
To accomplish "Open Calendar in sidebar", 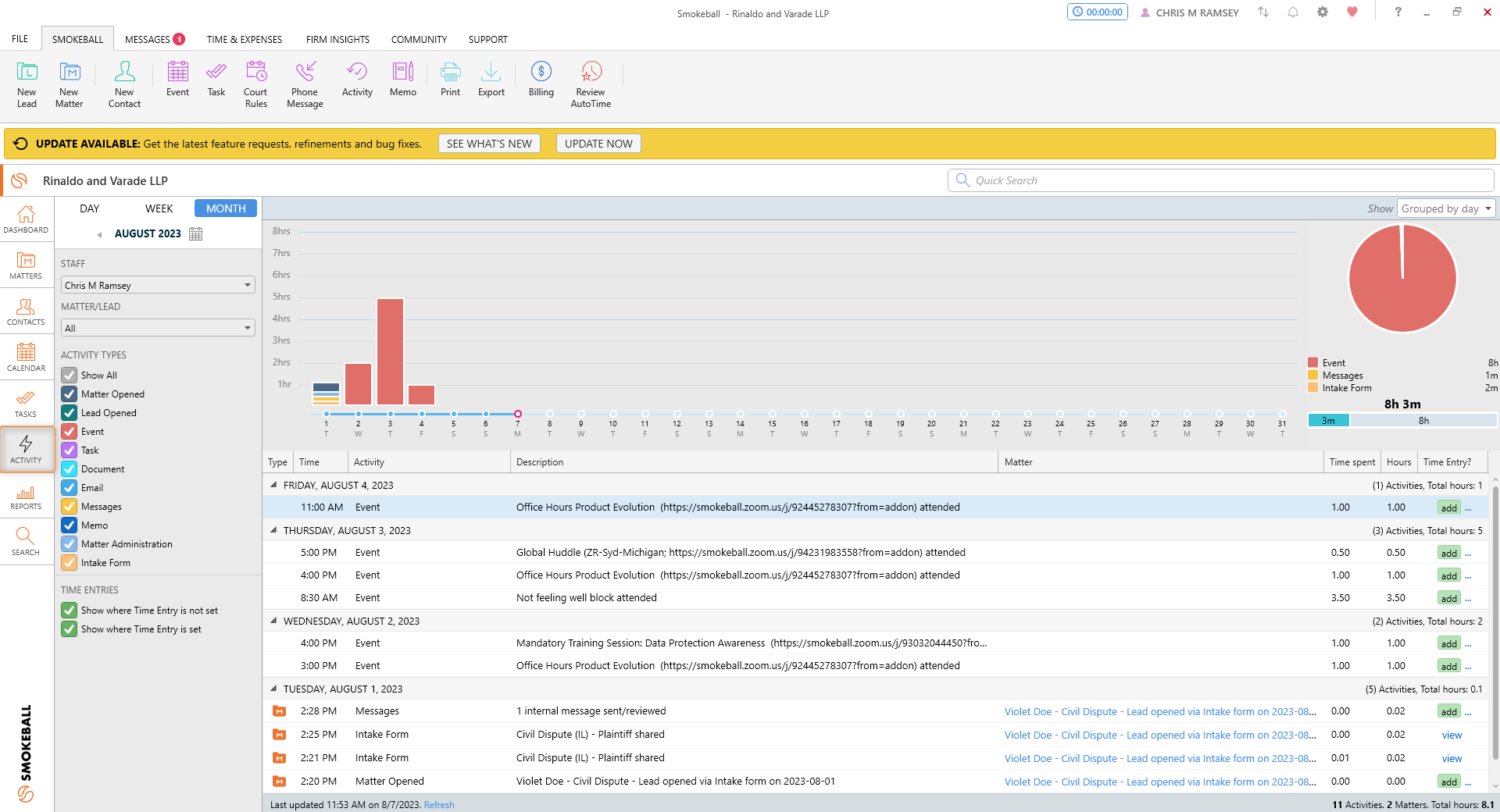I will 26,358.
